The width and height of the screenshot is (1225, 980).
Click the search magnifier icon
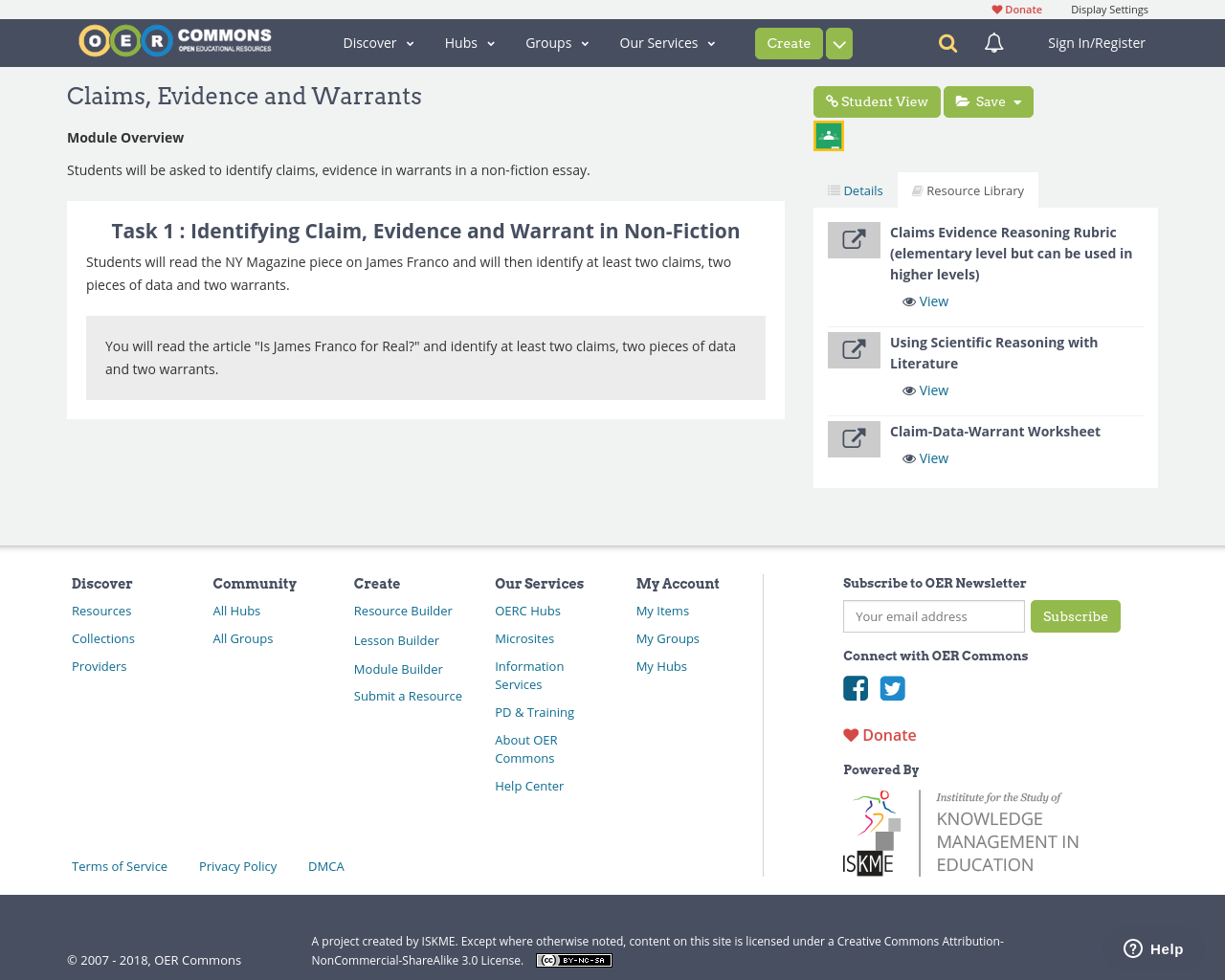[947, 43]
